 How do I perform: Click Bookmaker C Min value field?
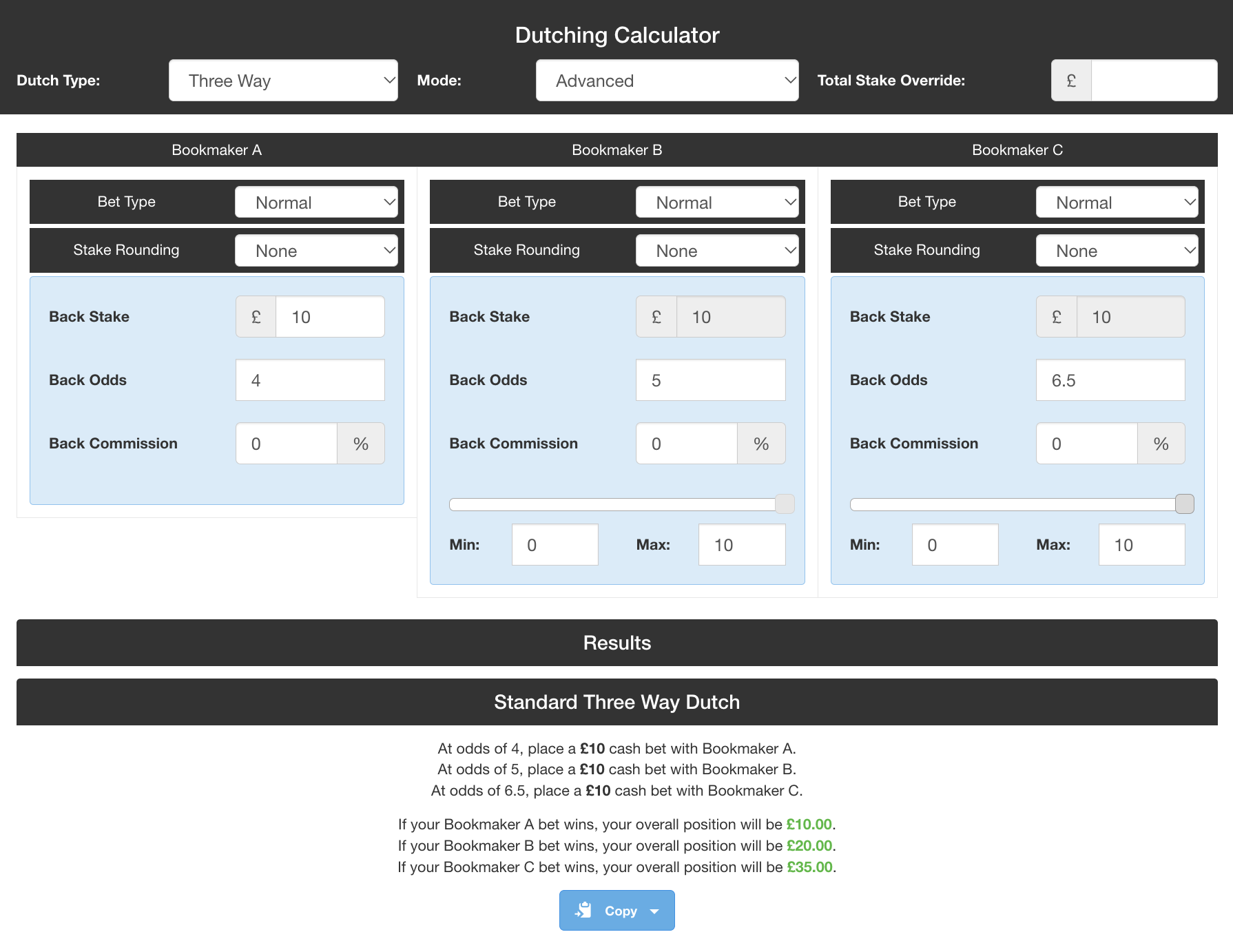coord(955,545)
